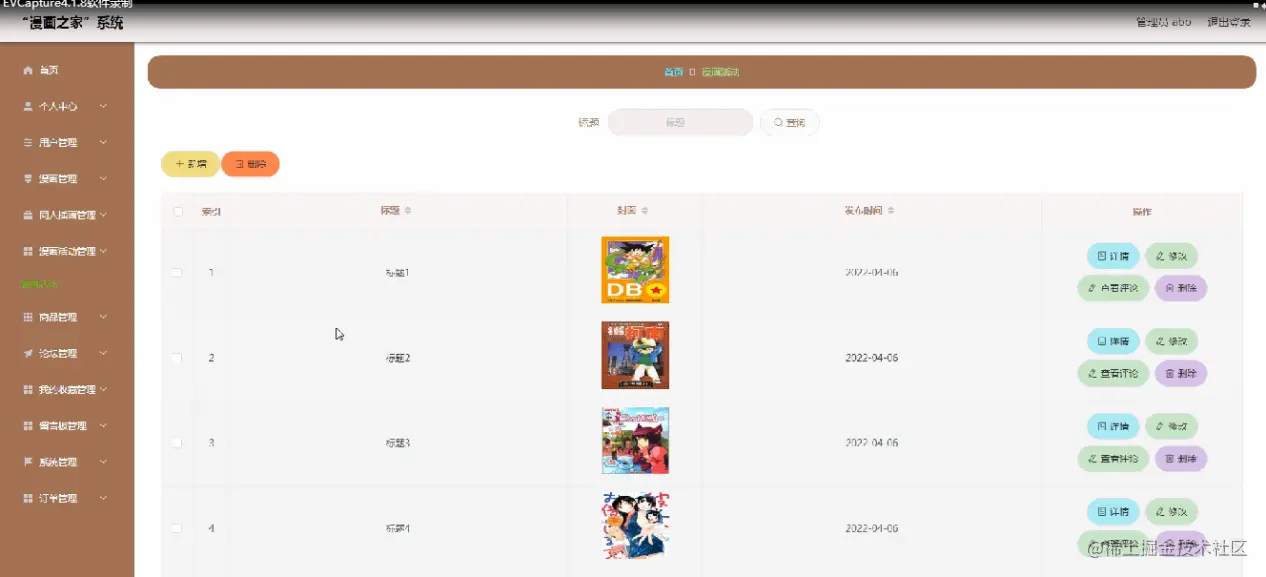Expand the 个人中心 menu chevron
The height and width of the screenshot is (577, 1266).
click(x=103, y=107)
